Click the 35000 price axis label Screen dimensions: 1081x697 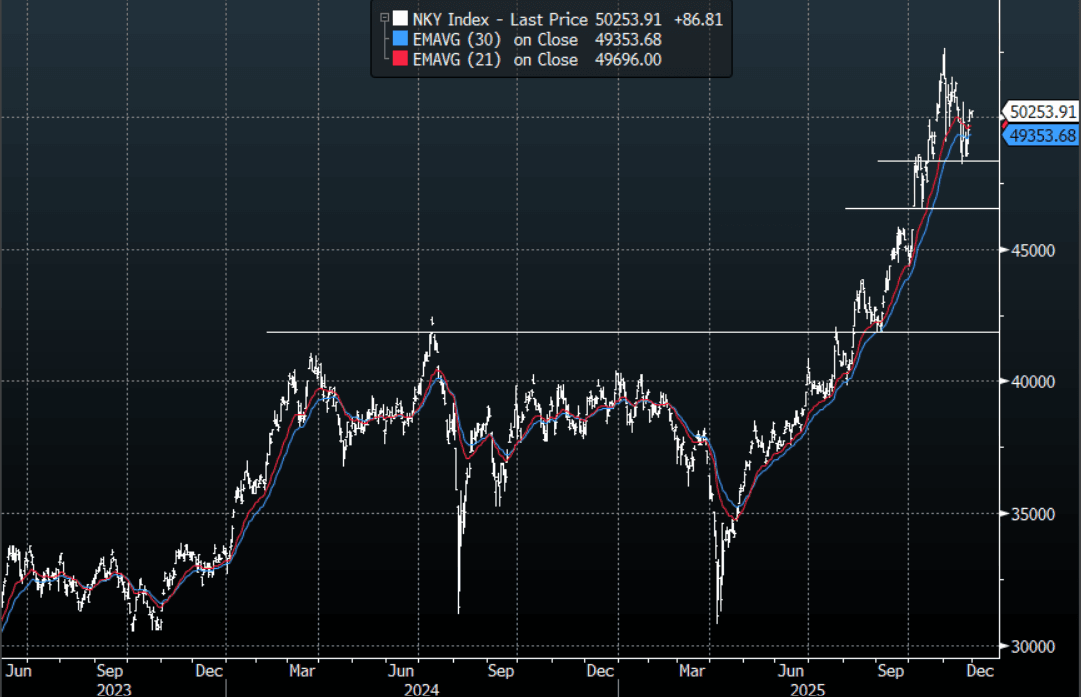pos(1030,514)
